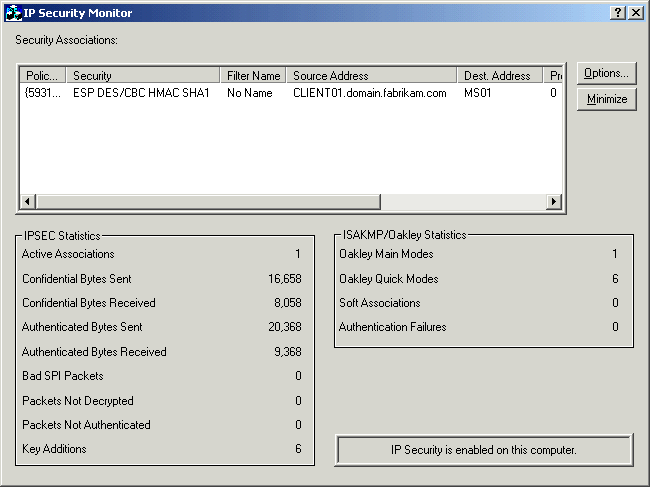Click the No Name filter cell
Screen dimensions: 650x487
pos(250,93)
